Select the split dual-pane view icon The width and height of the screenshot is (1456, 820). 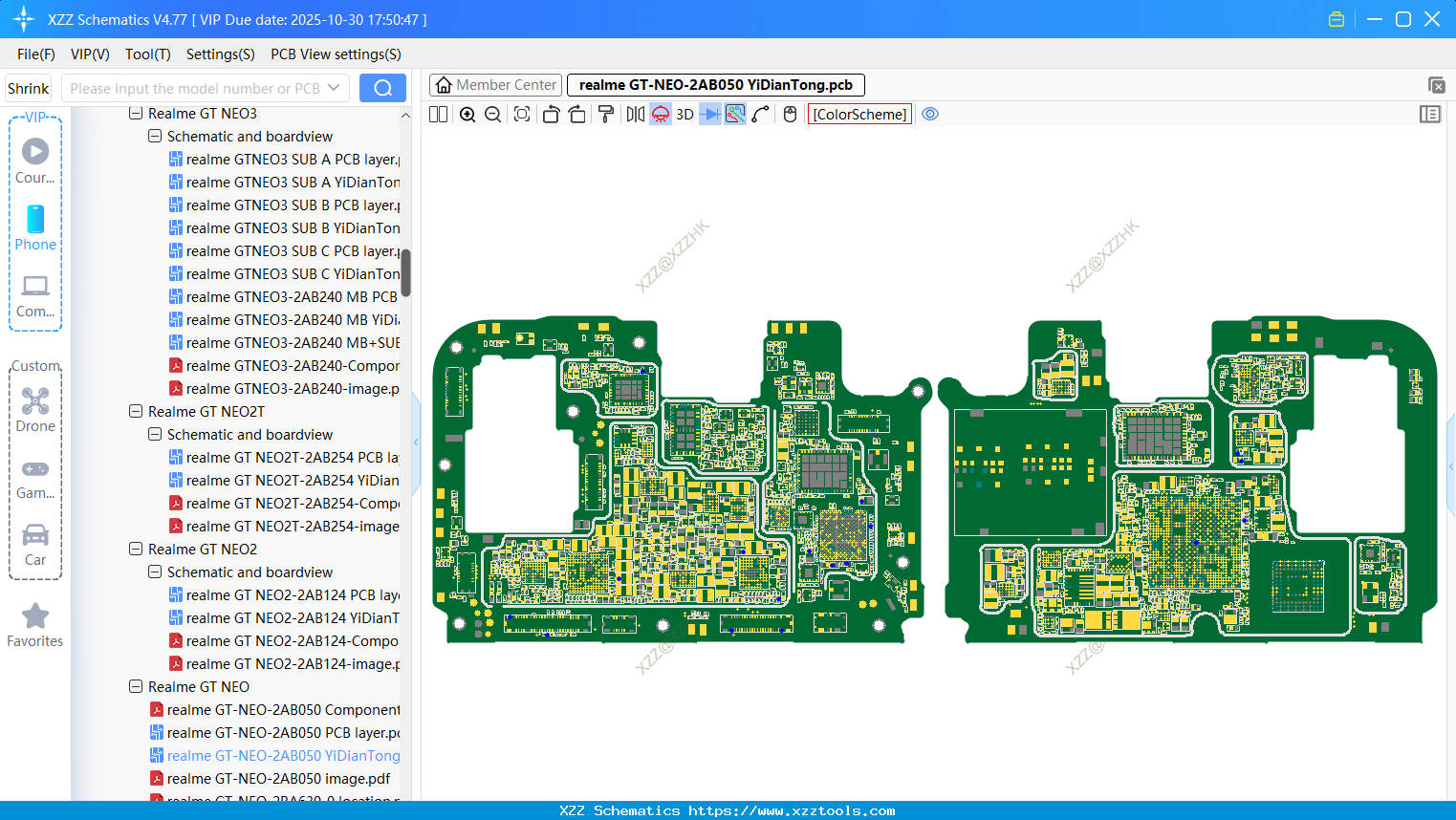click(438, 114)
